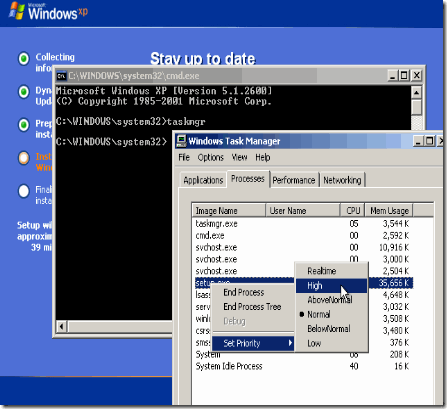The height and width of the screenshot is (409, 447).
Task: Set priority to BelowNormal
Action: tap(332, 329)
